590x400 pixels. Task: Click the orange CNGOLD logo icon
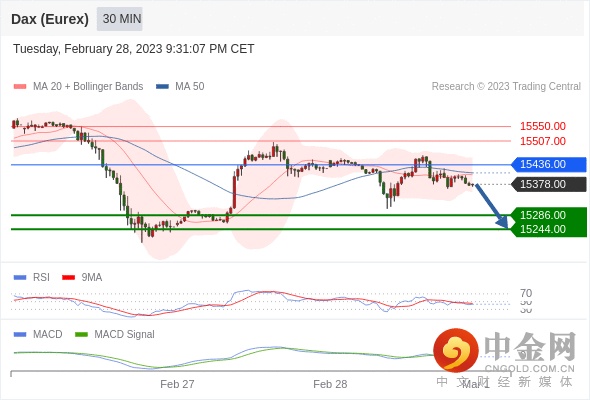coord(456,350)
